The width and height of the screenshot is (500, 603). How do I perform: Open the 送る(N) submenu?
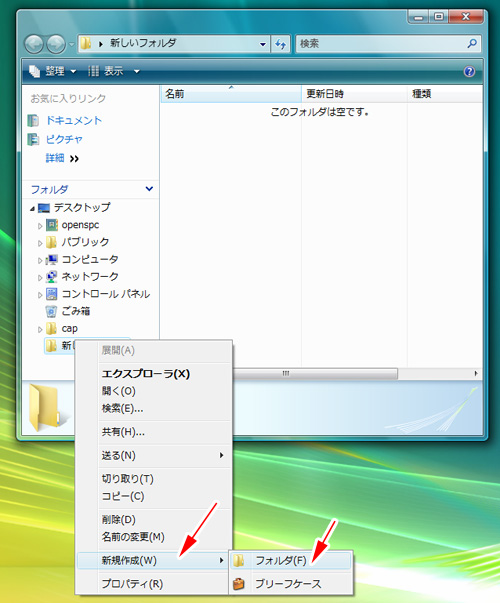tap(153, 456)
